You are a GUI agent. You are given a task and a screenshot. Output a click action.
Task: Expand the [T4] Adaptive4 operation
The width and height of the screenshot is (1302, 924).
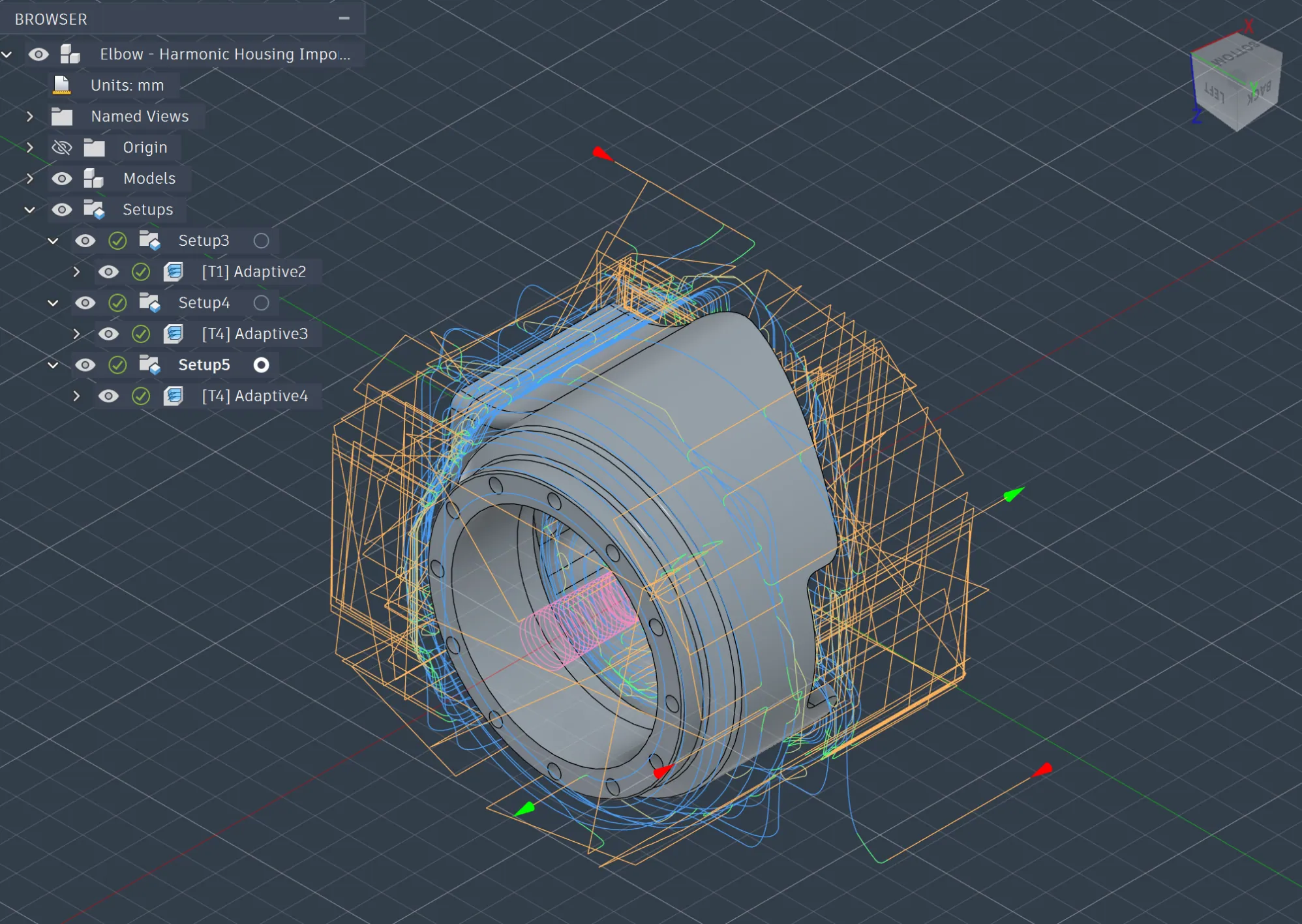click(x=77, y=396)
